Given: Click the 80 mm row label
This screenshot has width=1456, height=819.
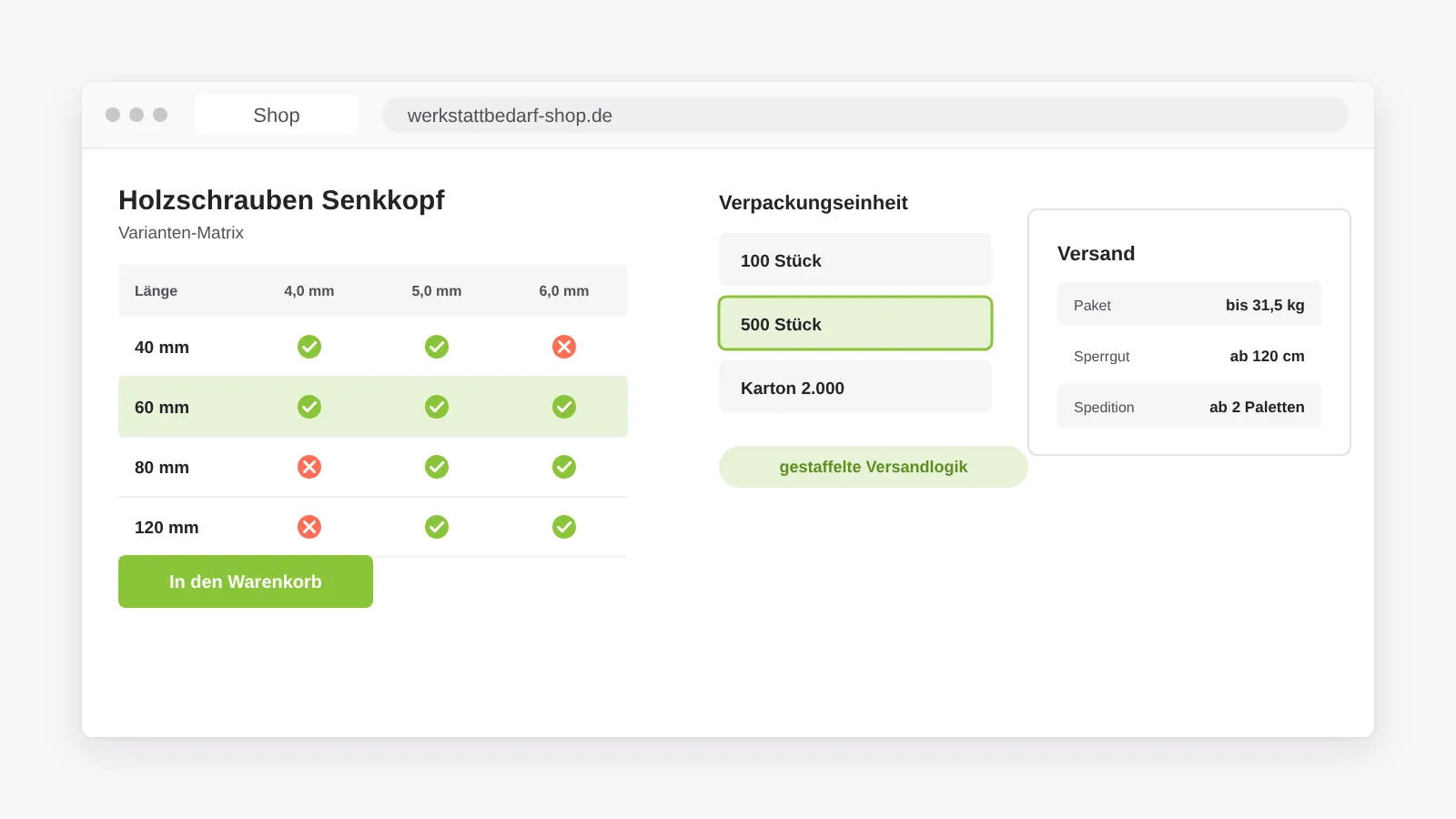Looking at the screenshot, I should [162, 467].
